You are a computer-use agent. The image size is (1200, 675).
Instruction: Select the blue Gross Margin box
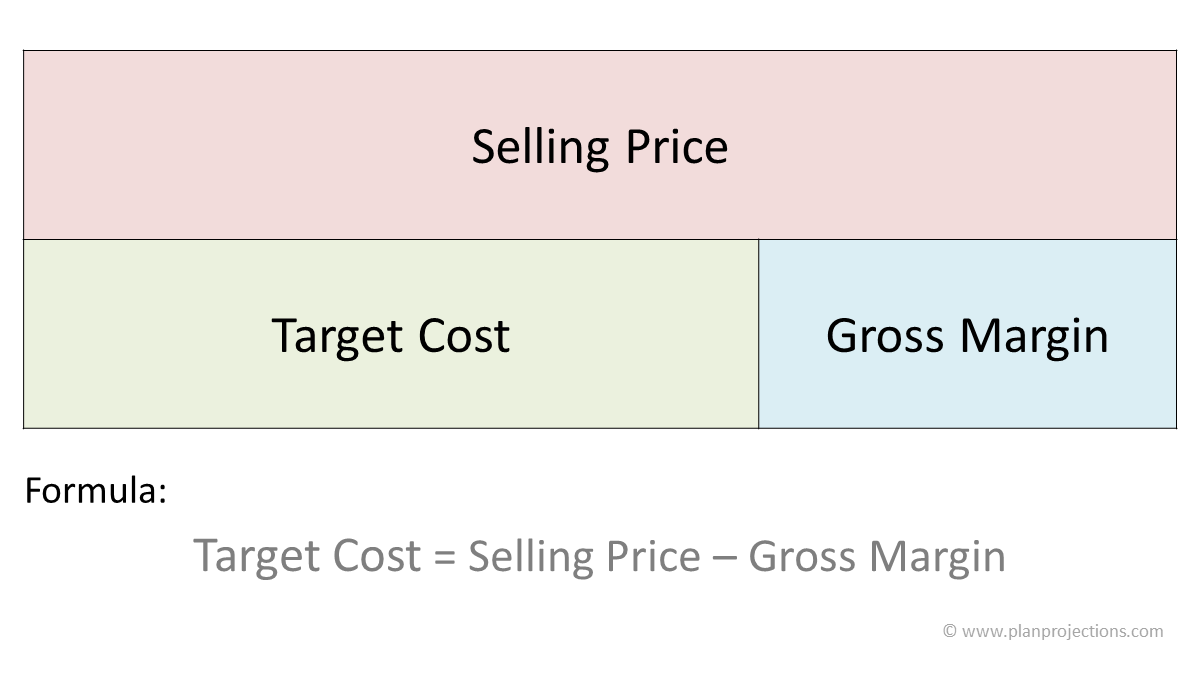968,334
